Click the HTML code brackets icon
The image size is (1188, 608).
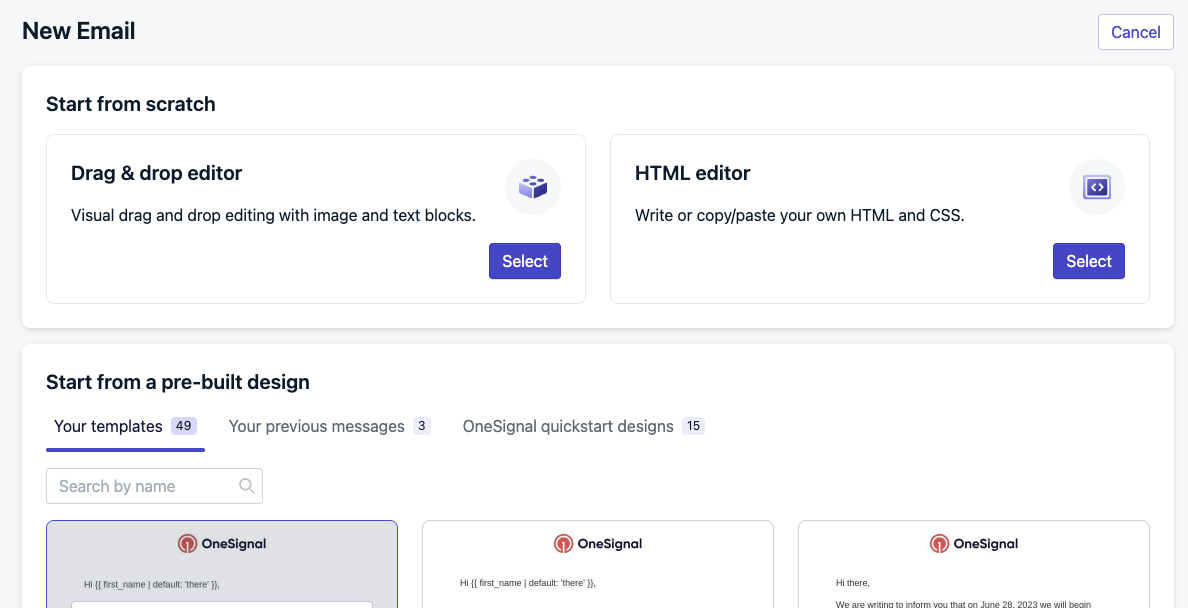coord(1096,186)
